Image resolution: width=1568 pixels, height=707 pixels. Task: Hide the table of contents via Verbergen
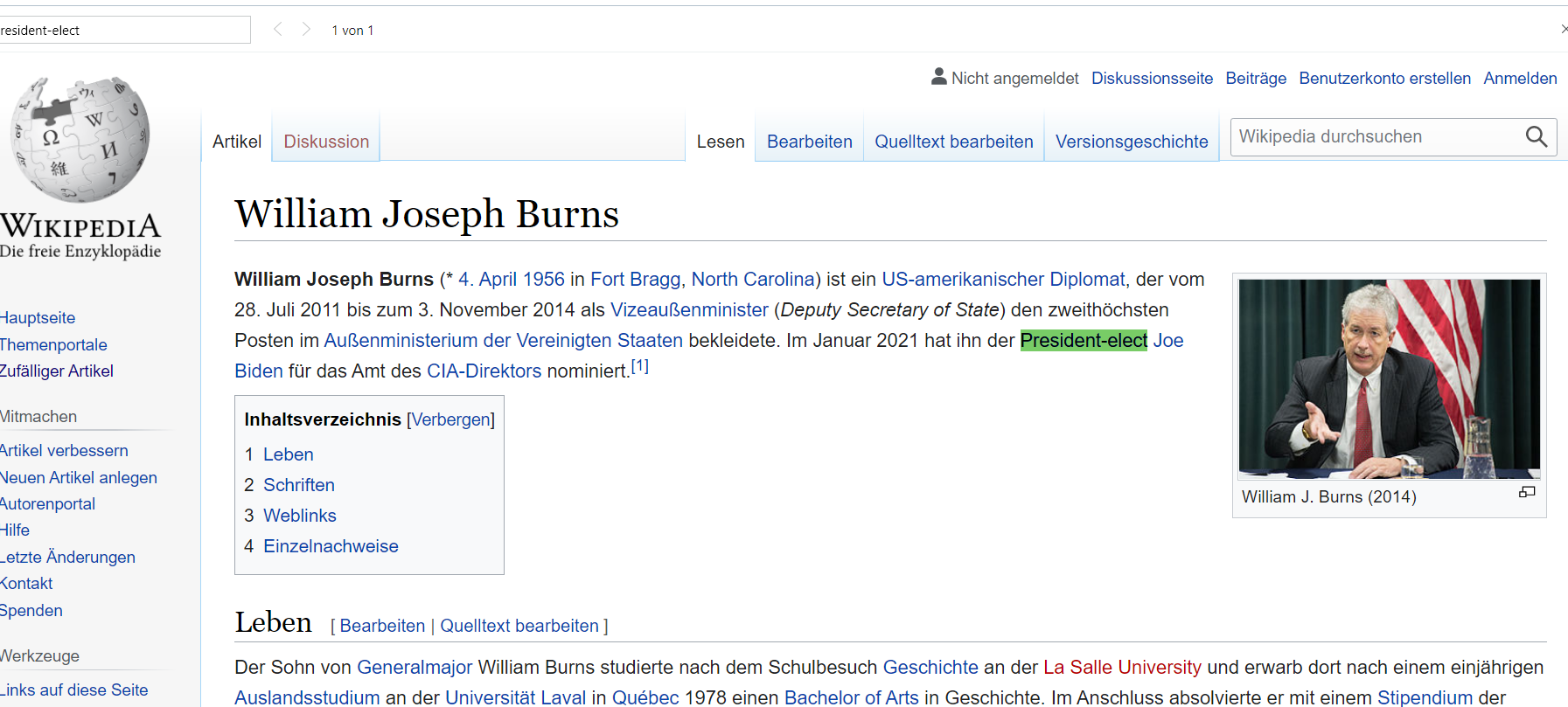point(451,419)
